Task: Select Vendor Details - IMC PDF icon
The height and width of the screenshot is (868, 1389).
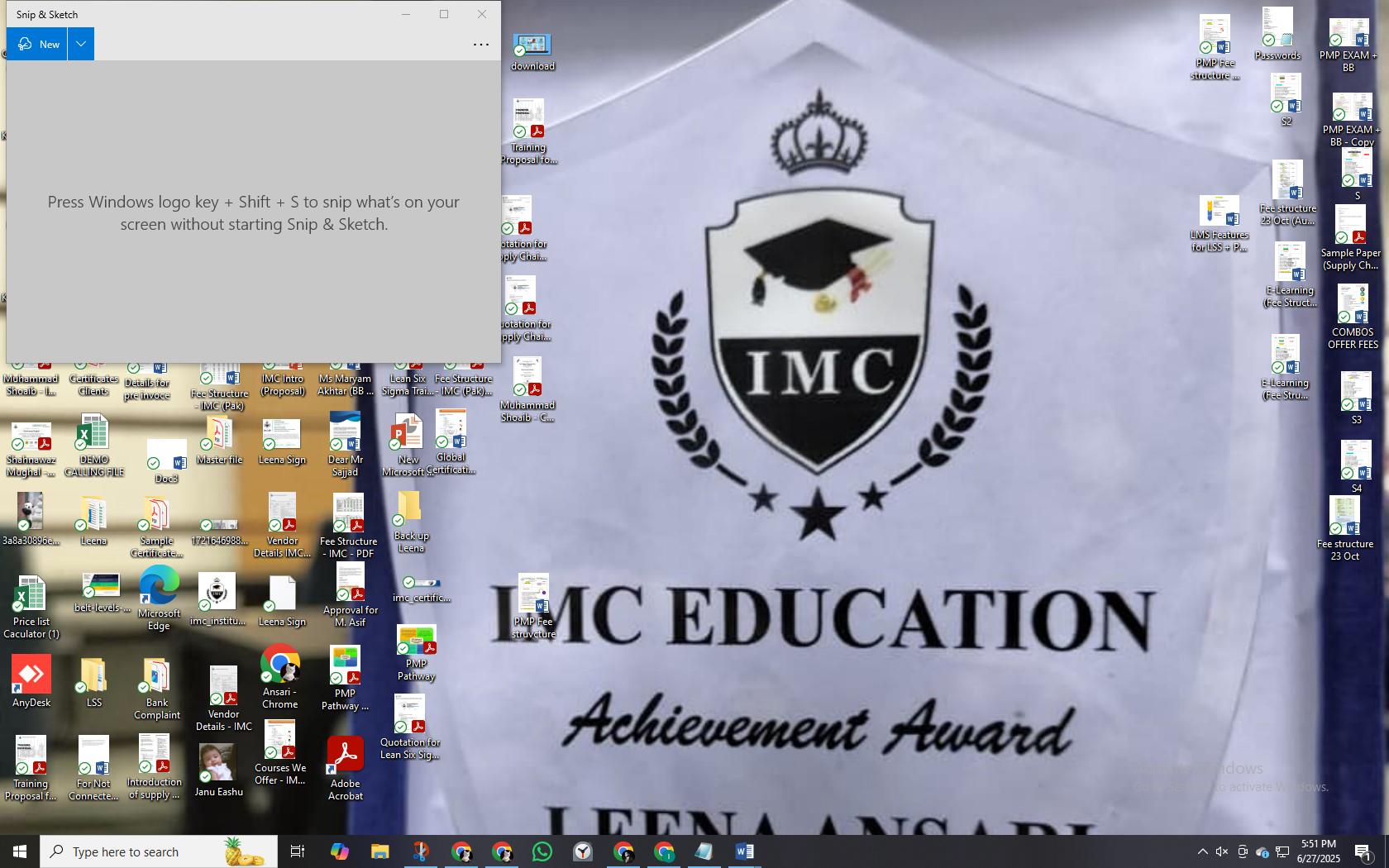Action: click(x=223, y=699)
